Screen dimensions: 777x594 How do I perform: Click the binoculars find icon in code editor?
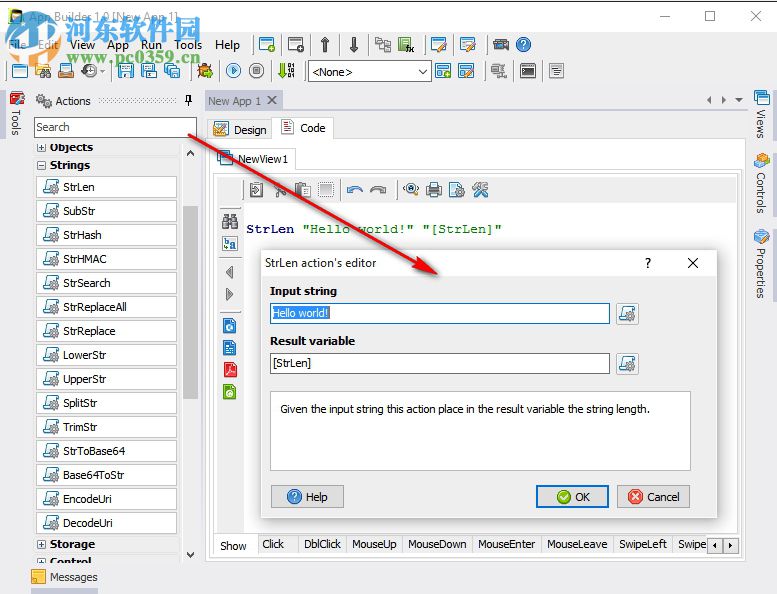tap(230, 221)
